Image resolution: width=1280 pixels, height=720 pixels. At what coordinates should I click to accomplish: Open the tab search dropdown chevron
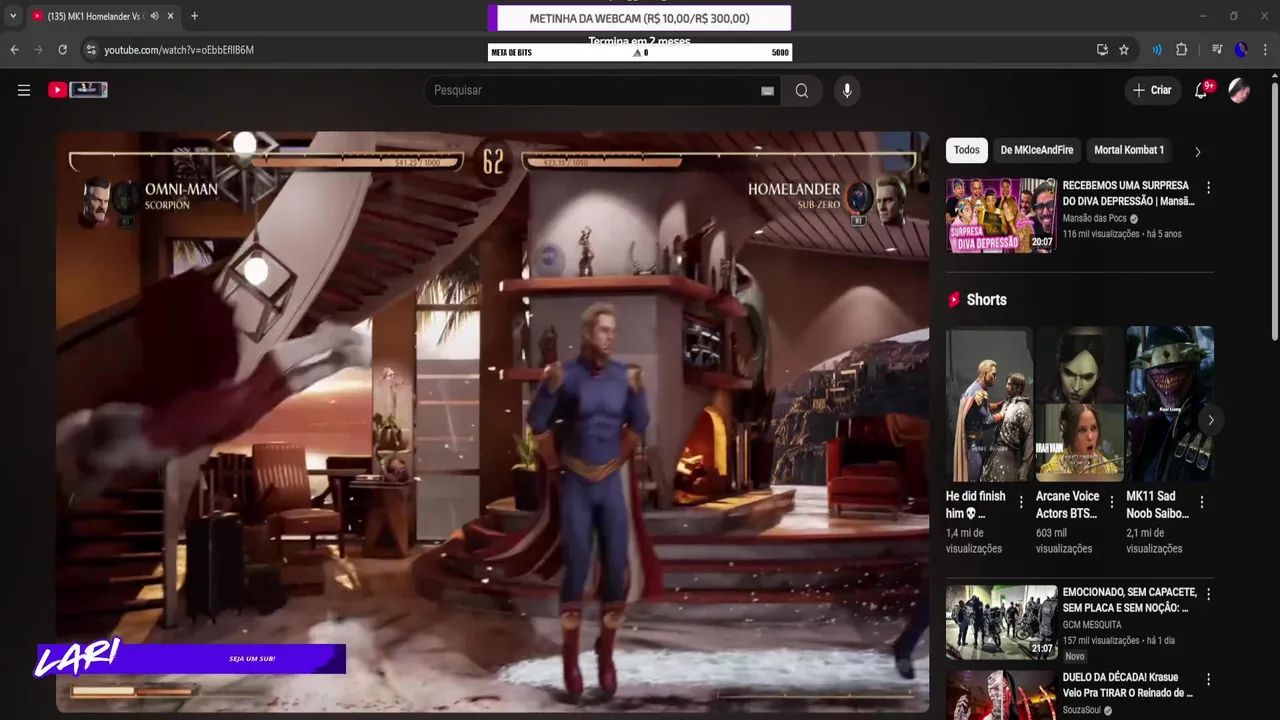tap(13, 16)
